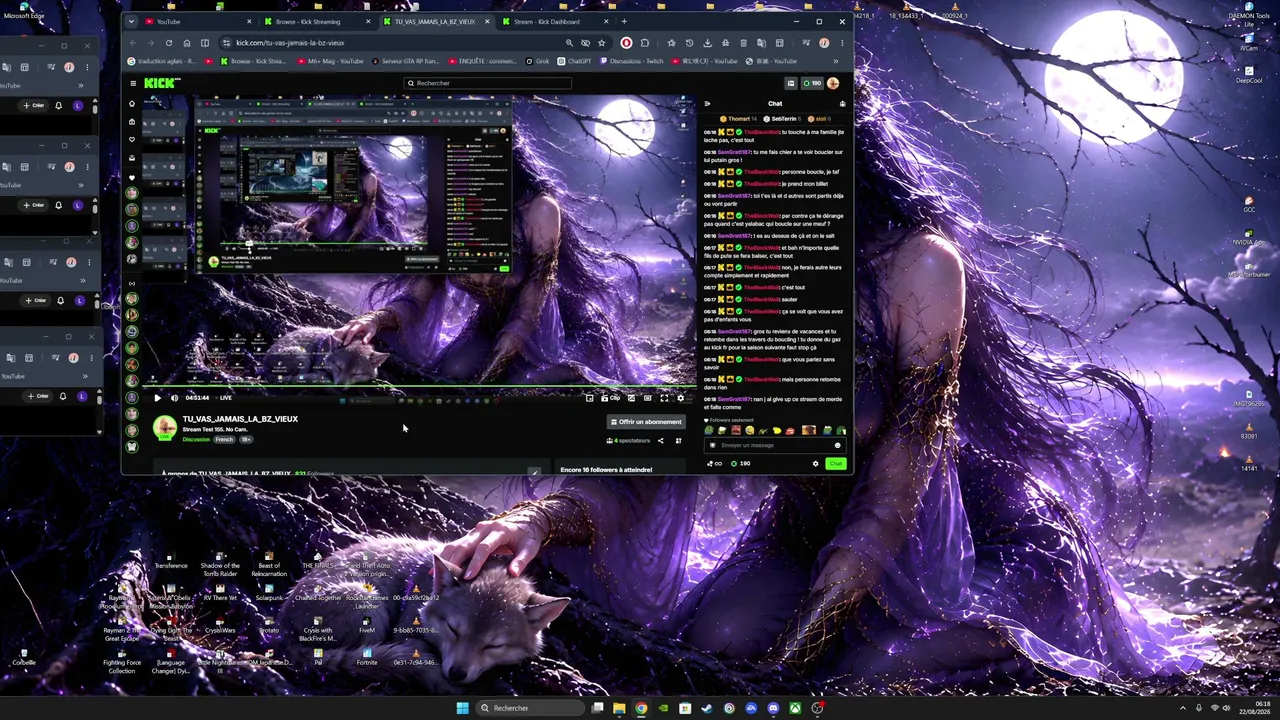Click the French language tag
Viewport: 1280px width, 720px height.
(x=224, y=440)
